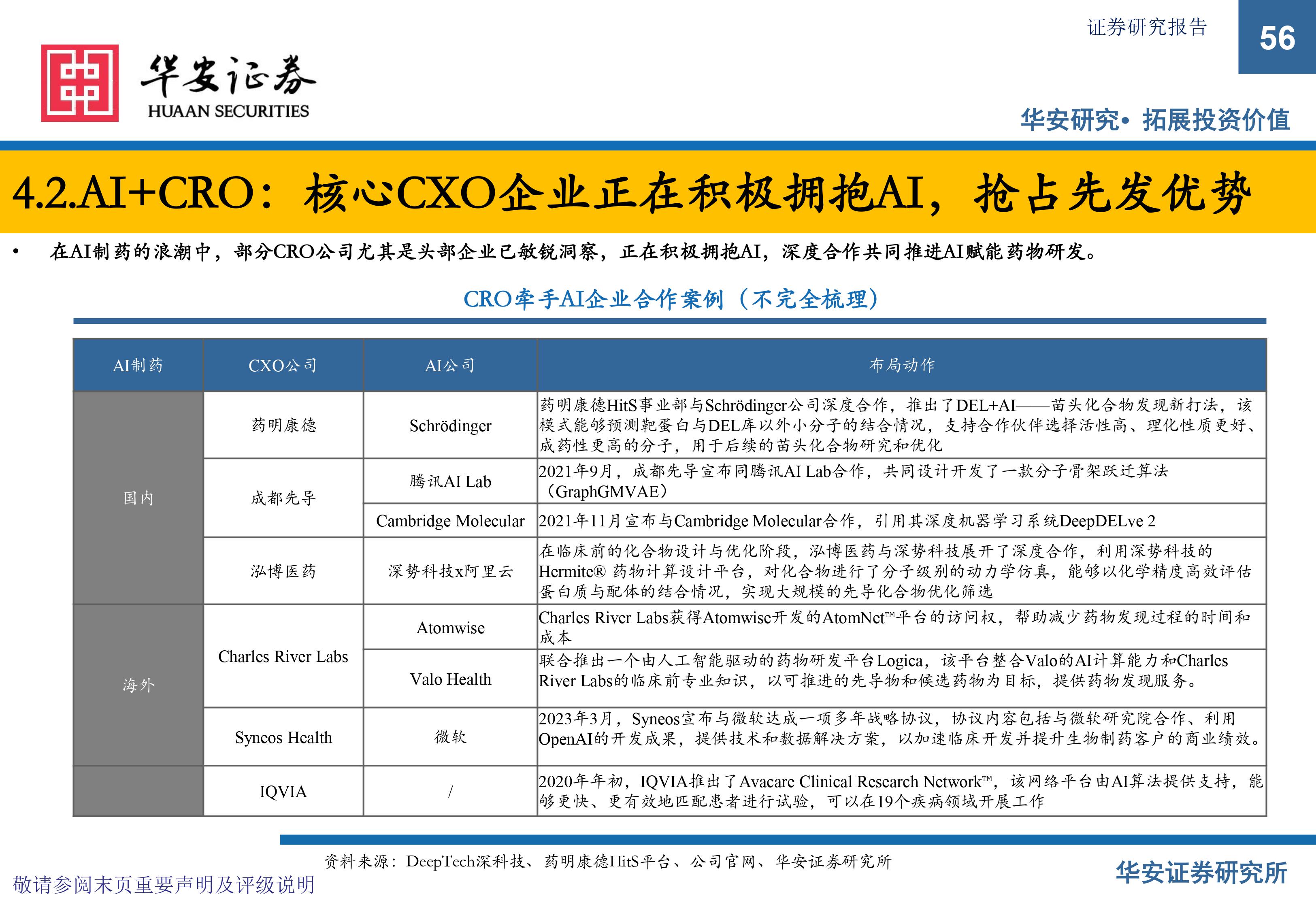Click the CXO公司 column header
This screenshot has height=911, width=1316.
pos(283,365)
